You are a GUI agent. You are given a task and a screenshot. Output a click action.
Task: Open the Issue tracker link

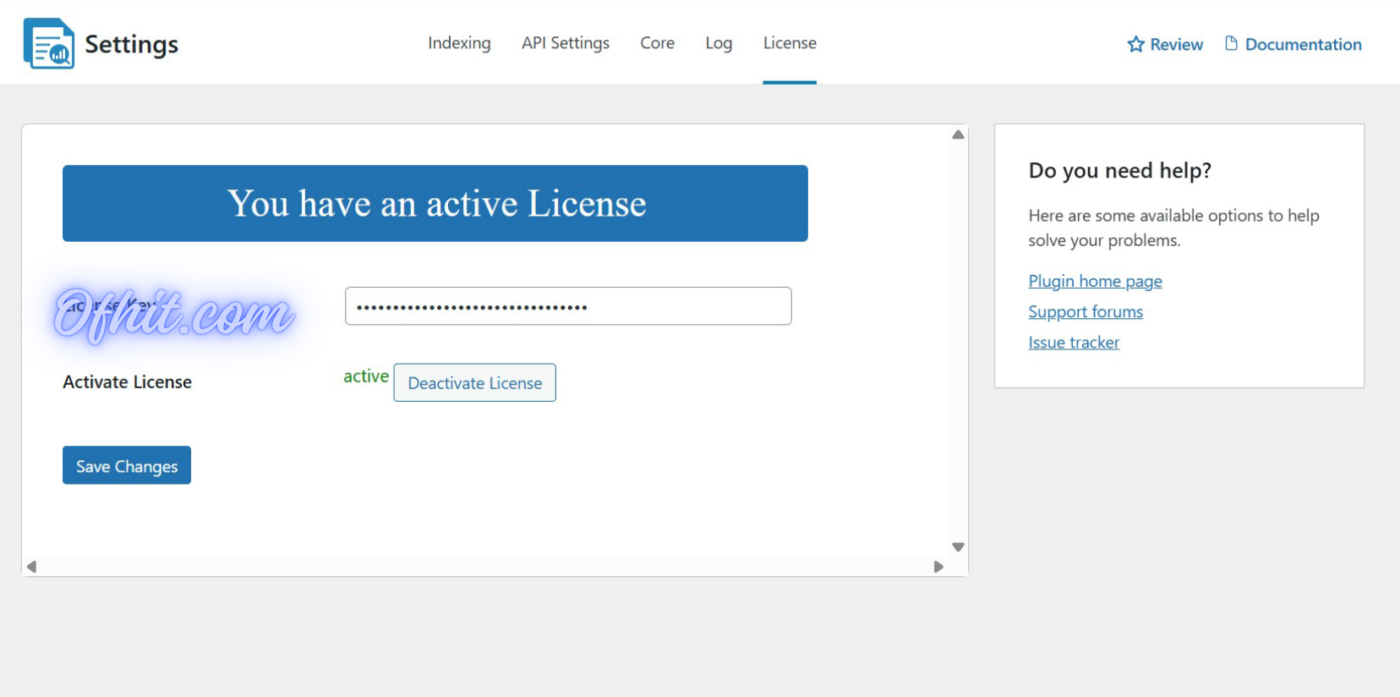pos(1074,342)
